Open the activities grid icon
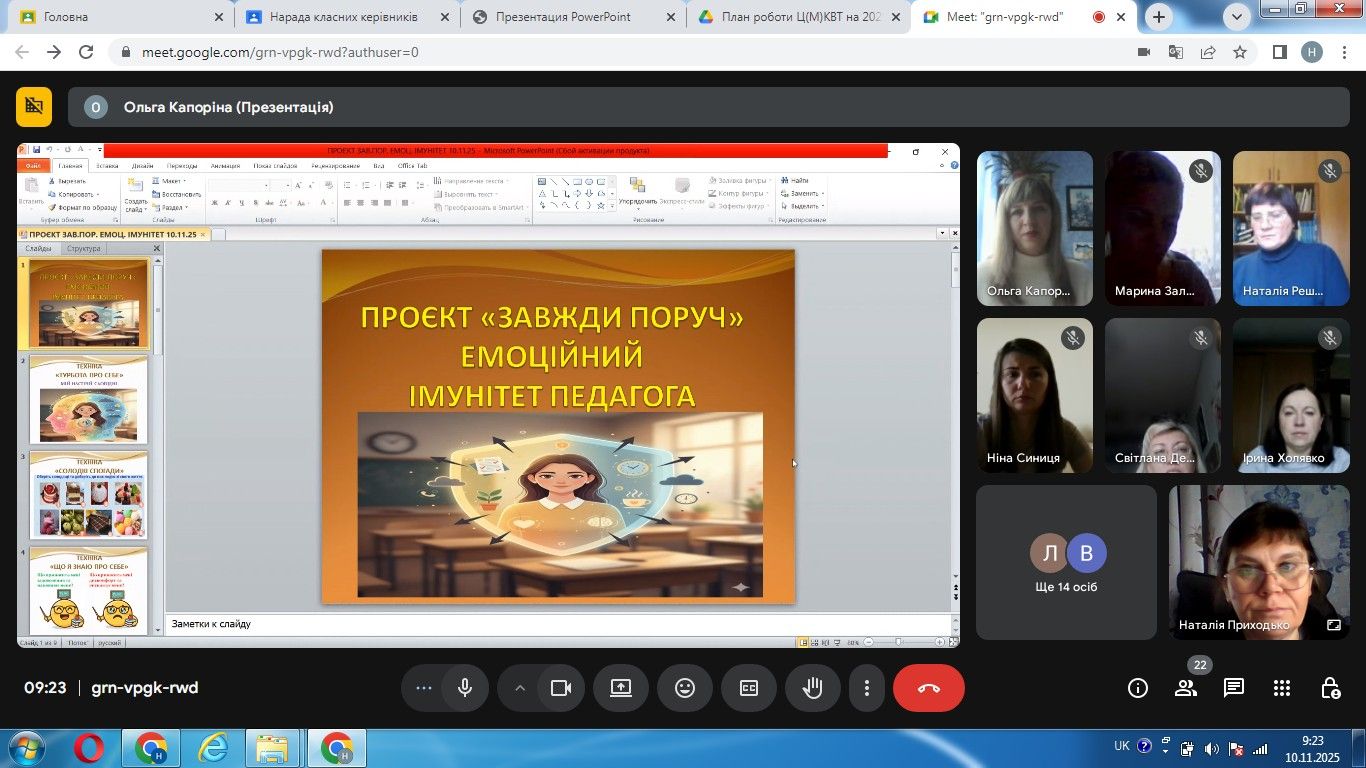This screenshot has width=1366, height=768. click(1282, 688)
